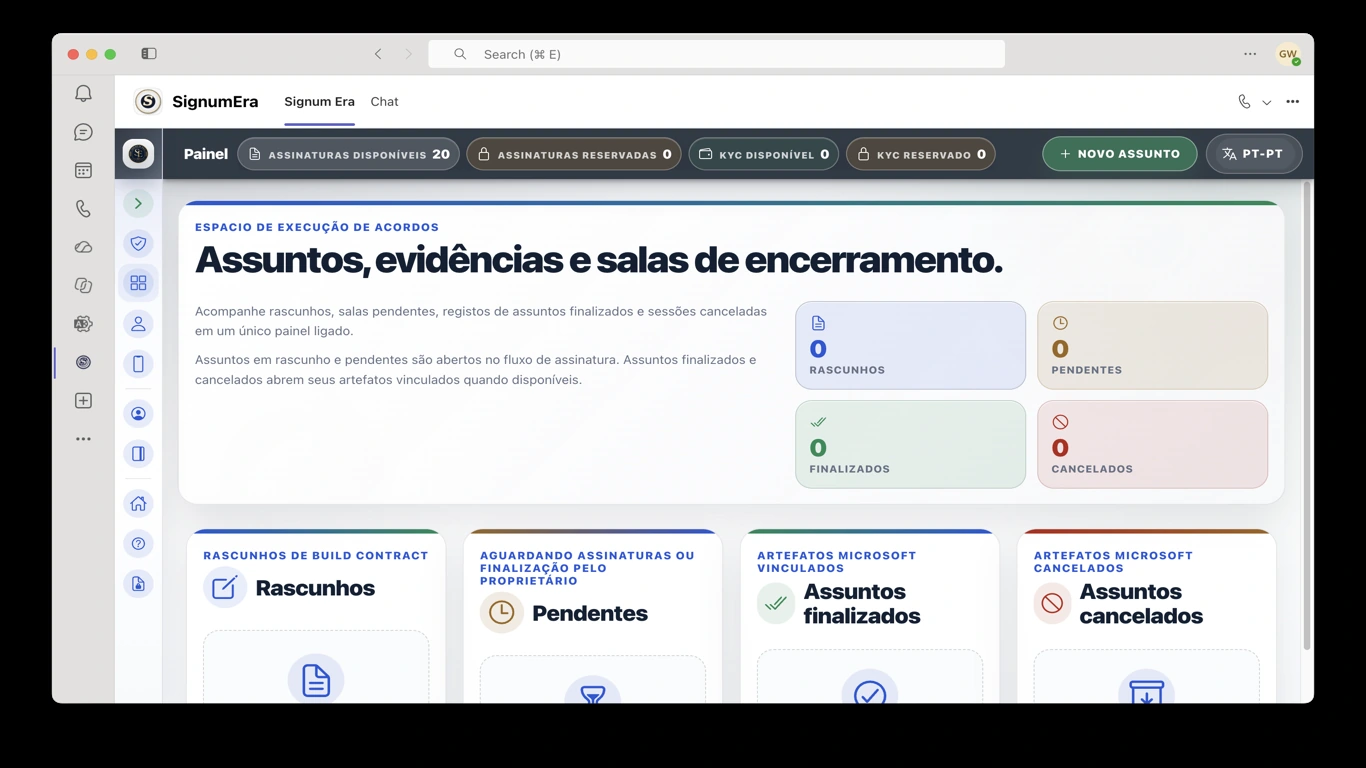The width and height of the screenshot is (1366, 768).
Task: Open the mobile phone icon in SignumEra sidebar
Action: coord(138,364)
